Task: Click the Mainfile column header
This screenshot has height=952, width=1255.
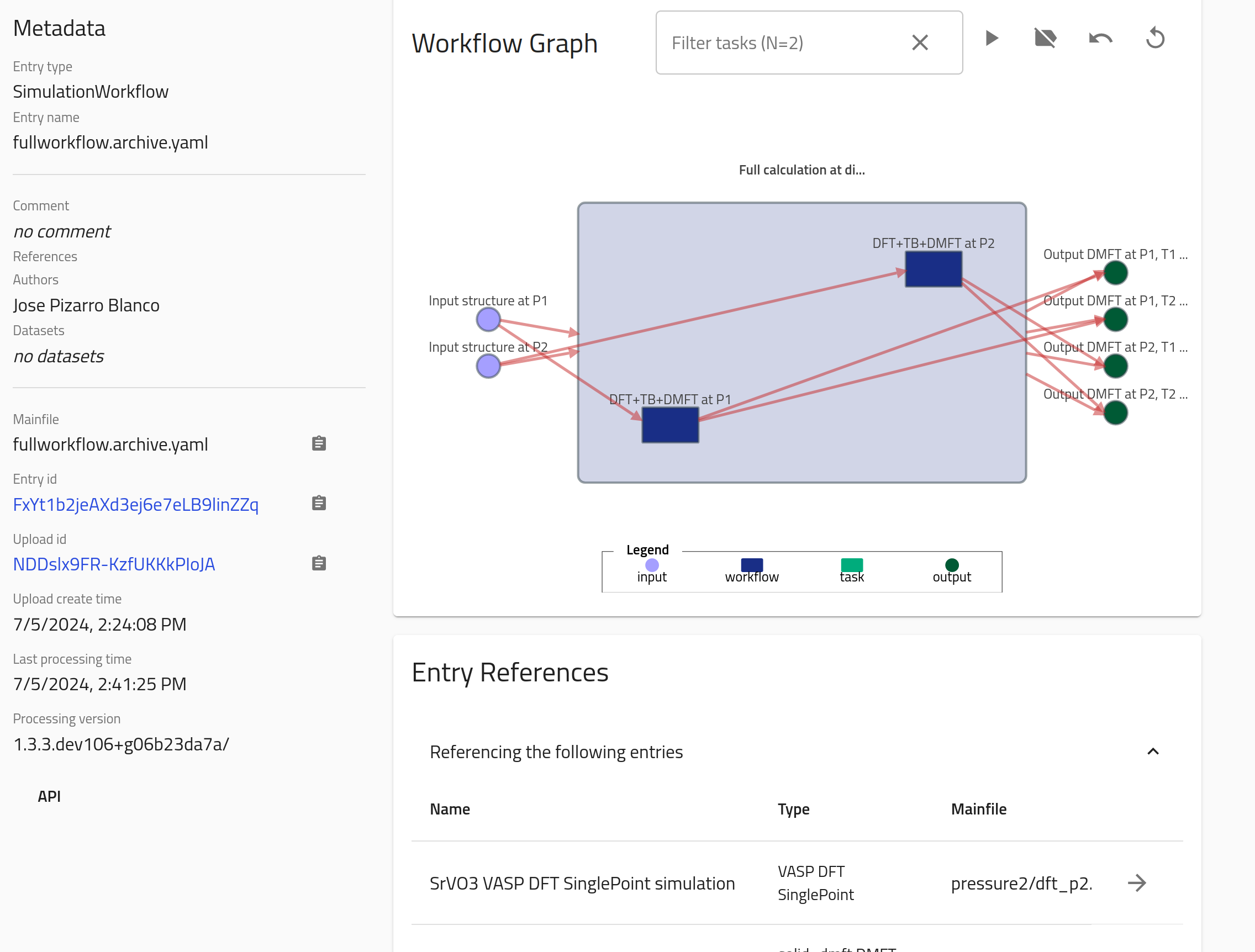Action: (979, 809)
